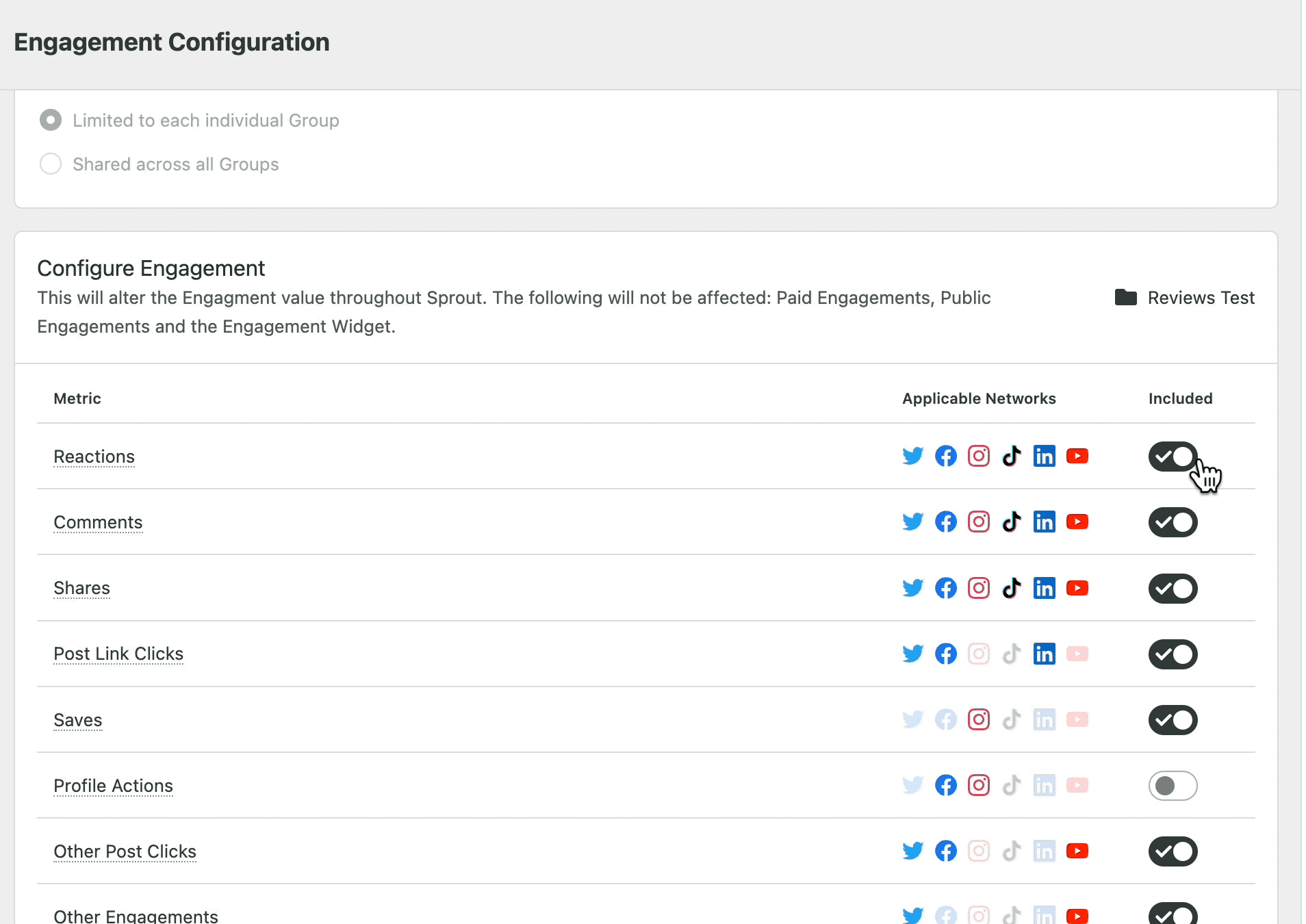Click the Applicable Networks column header
Screen dimensions: 1306x924
979,398
